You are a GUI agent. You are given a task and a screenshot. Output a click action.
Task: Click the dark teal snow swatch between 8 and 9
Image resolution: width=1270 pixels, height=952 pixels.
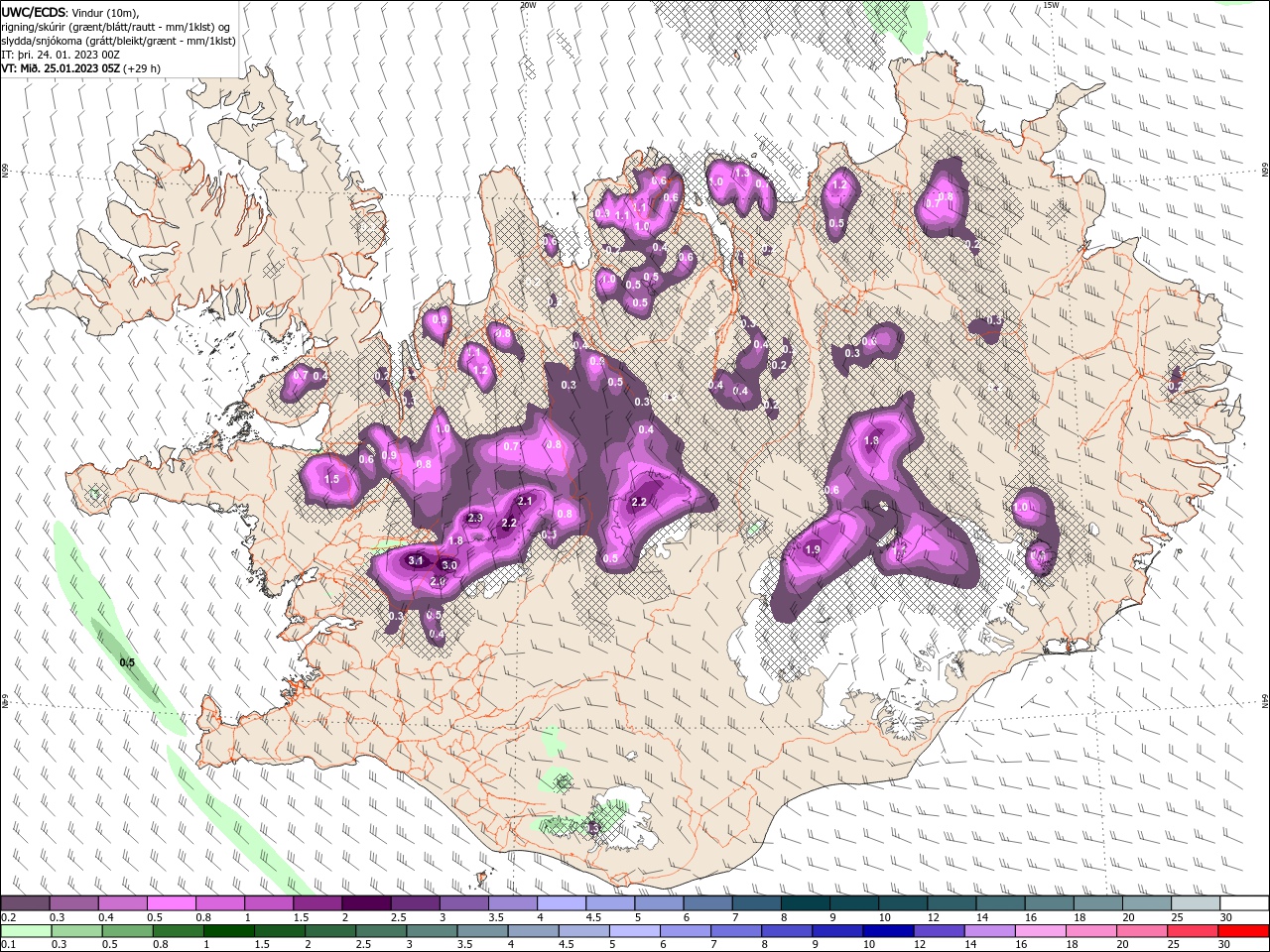point(805,903)
